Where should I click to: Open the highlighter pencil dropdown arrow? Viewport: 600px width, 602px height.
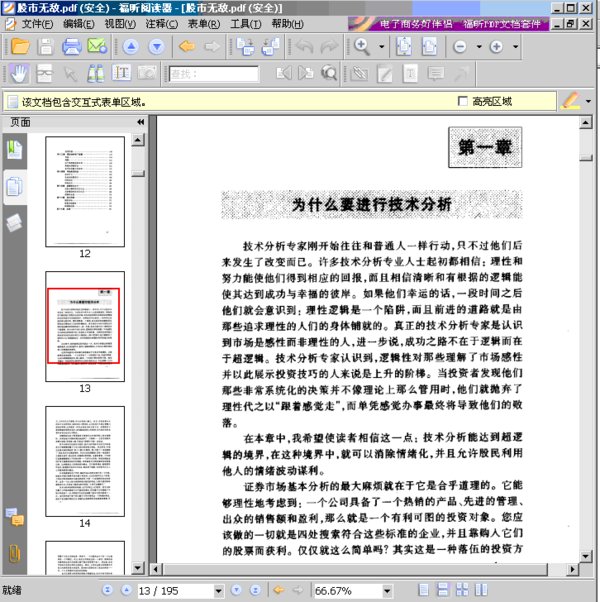[588, 101]
